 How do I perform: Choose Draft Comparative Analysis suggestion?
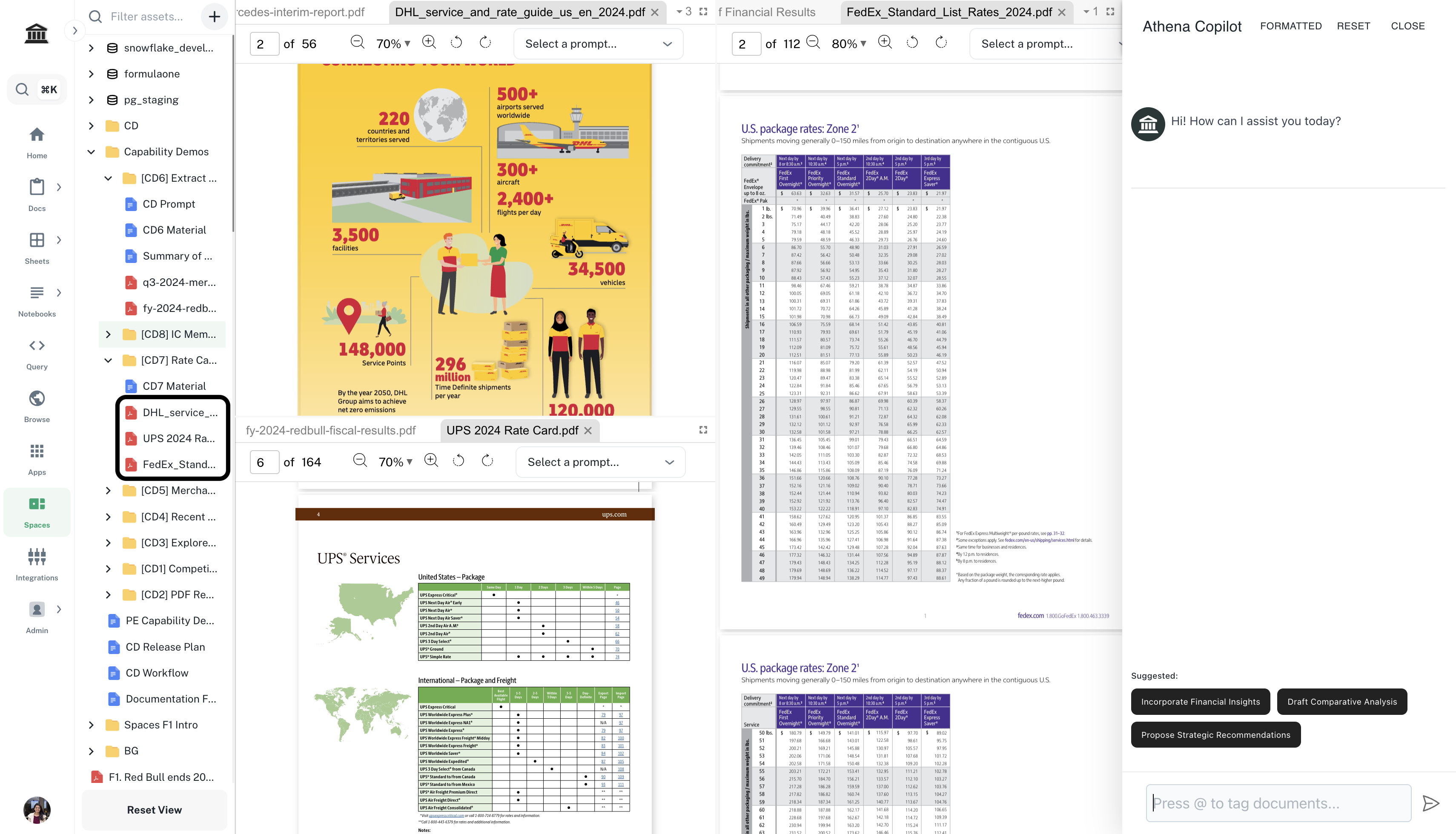click(1341, 701)
